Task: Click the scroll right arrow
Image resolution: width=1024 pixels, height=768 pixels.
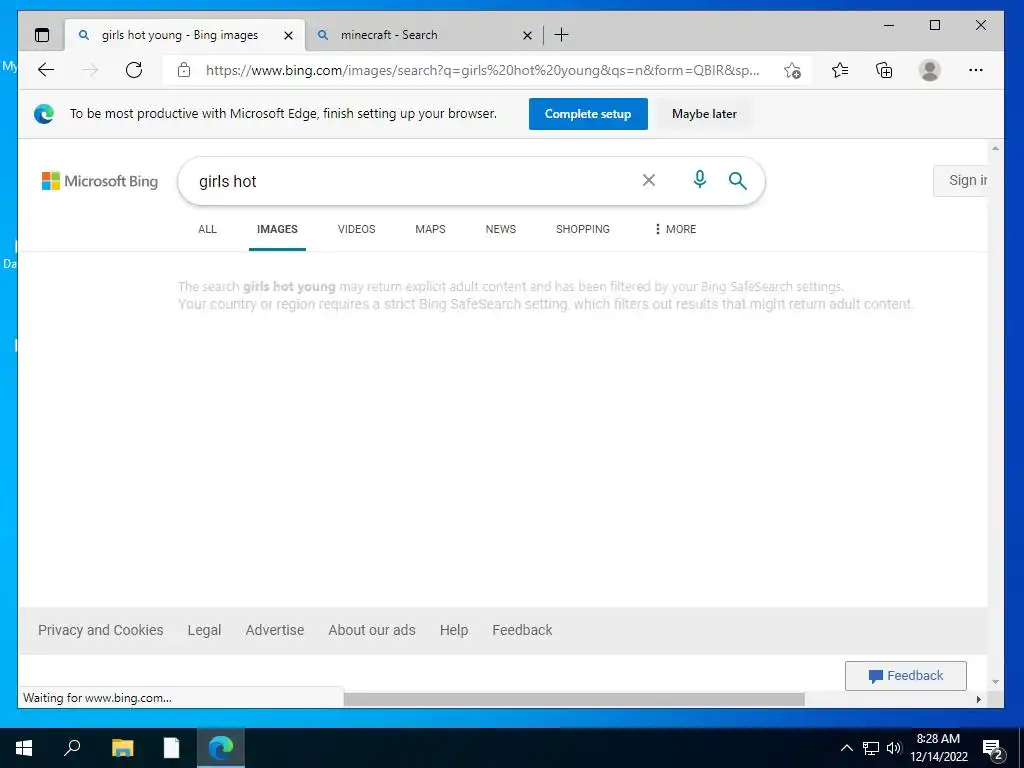Action: pyautogui.click(x=978, y=699)
